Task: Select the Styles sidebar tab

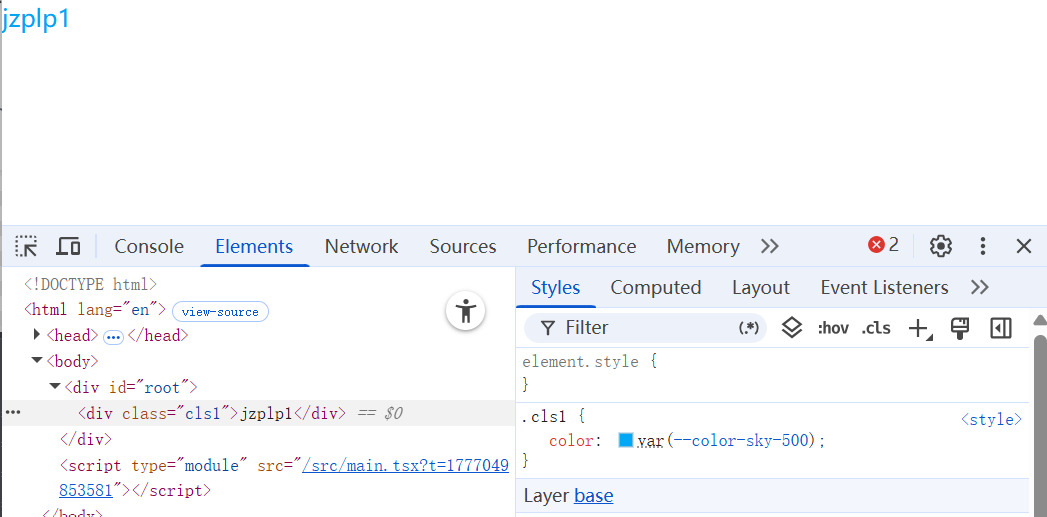Action: [556, 288]
